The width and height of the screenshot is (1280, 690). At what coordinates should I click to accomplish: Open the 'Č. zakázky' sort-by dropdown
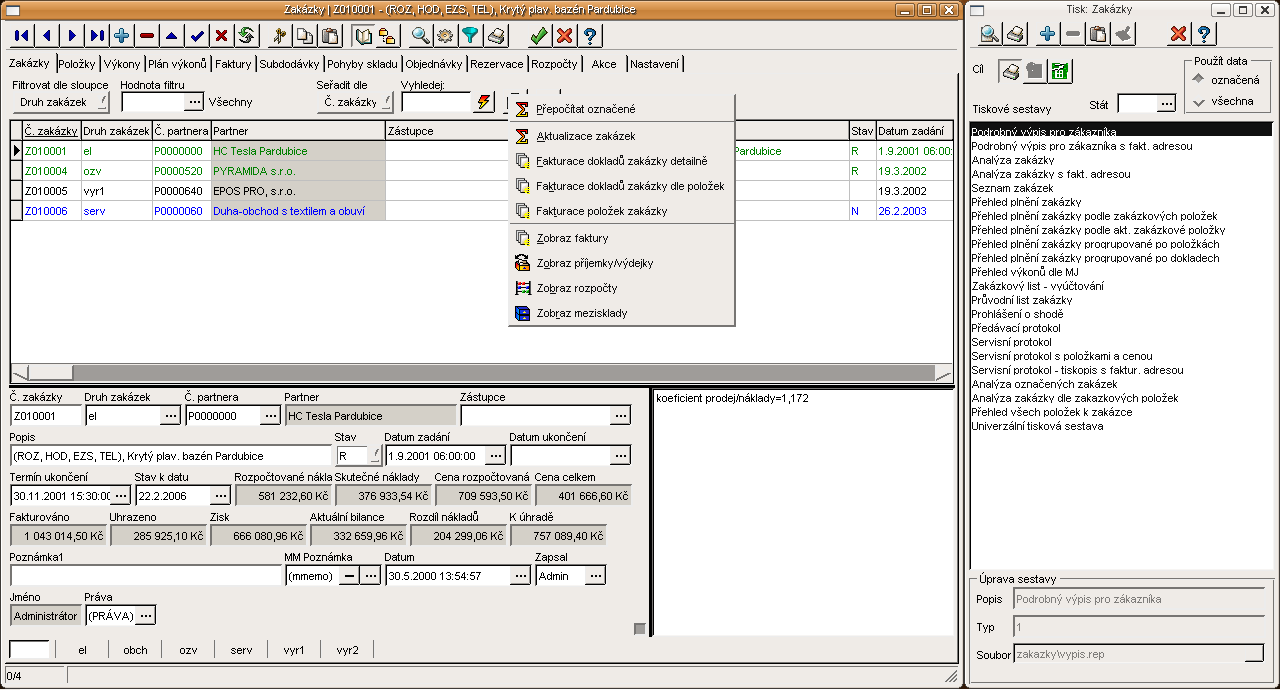355,102
